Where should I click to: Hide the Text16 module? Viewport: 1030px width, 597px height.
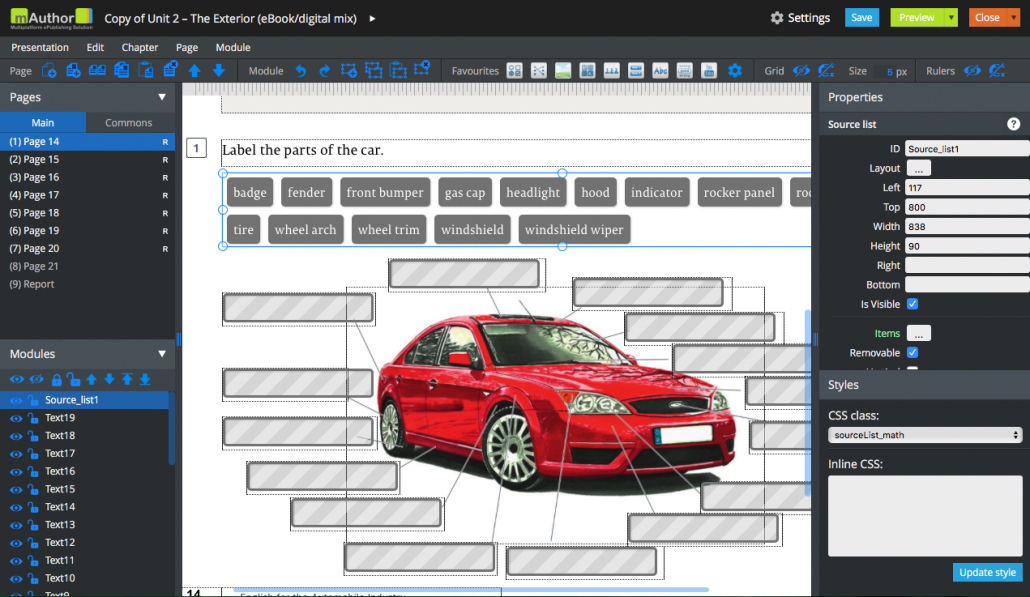(16, 472)
